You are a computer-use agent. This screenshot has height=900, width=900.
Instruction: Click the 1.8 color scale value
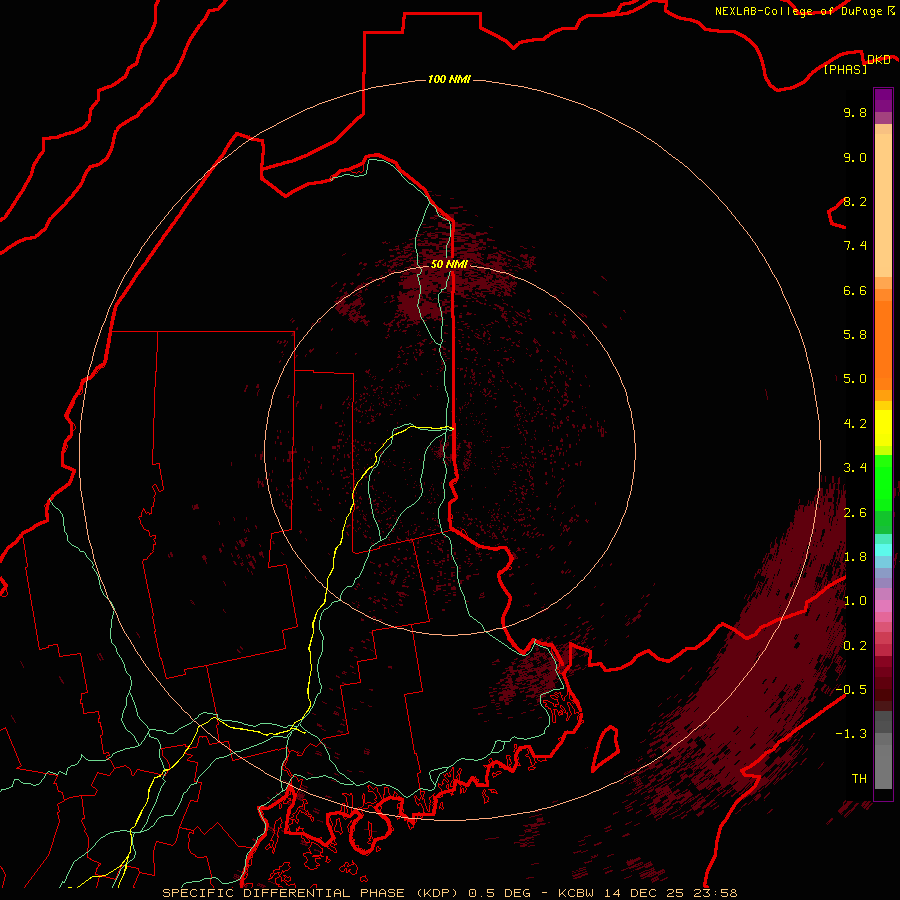pyautogui.click(x=855, y=557)
